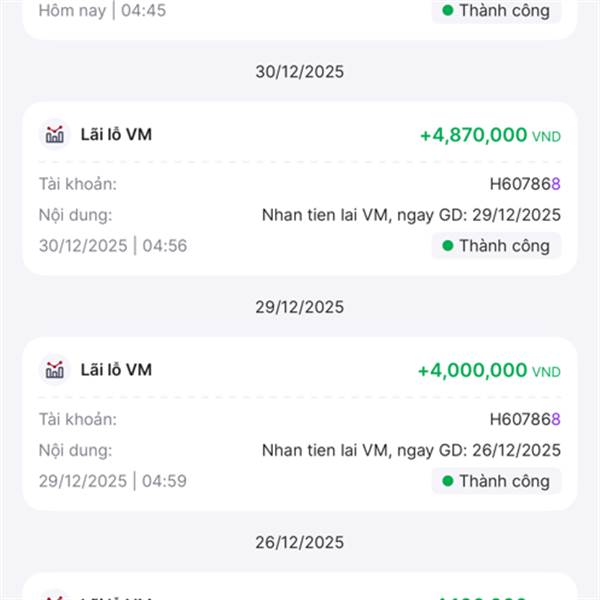Tap account number H607868 in the 29/12 card
The width and height of the screenshot is (600, 600).
click(x=525, y=419)
